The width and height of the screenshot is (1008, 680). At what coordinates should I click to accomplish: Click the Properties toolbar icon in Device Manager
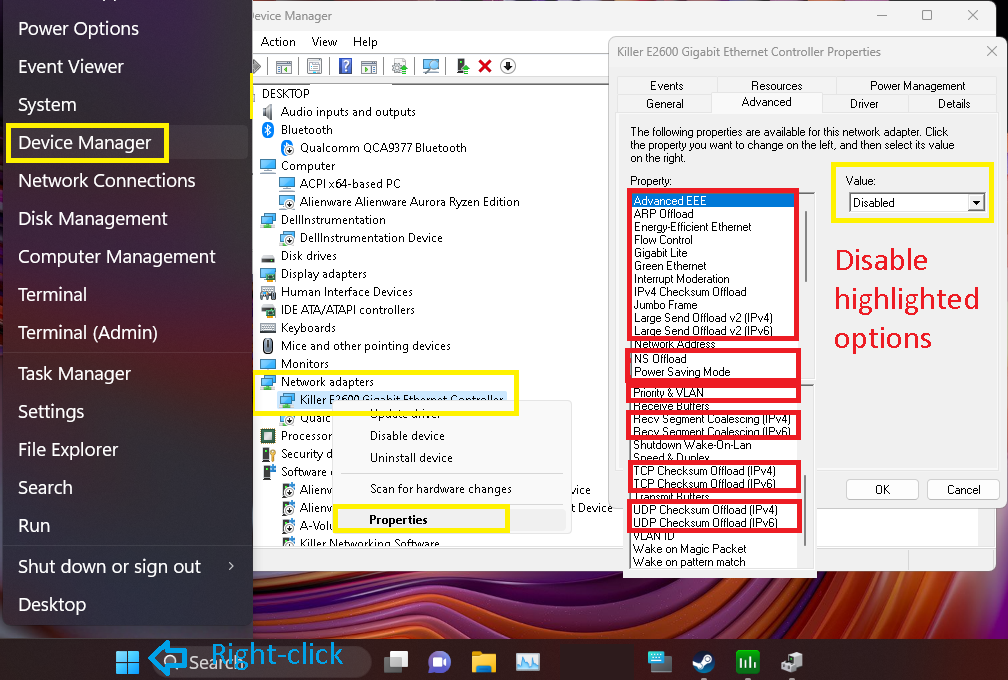(314, 66)
